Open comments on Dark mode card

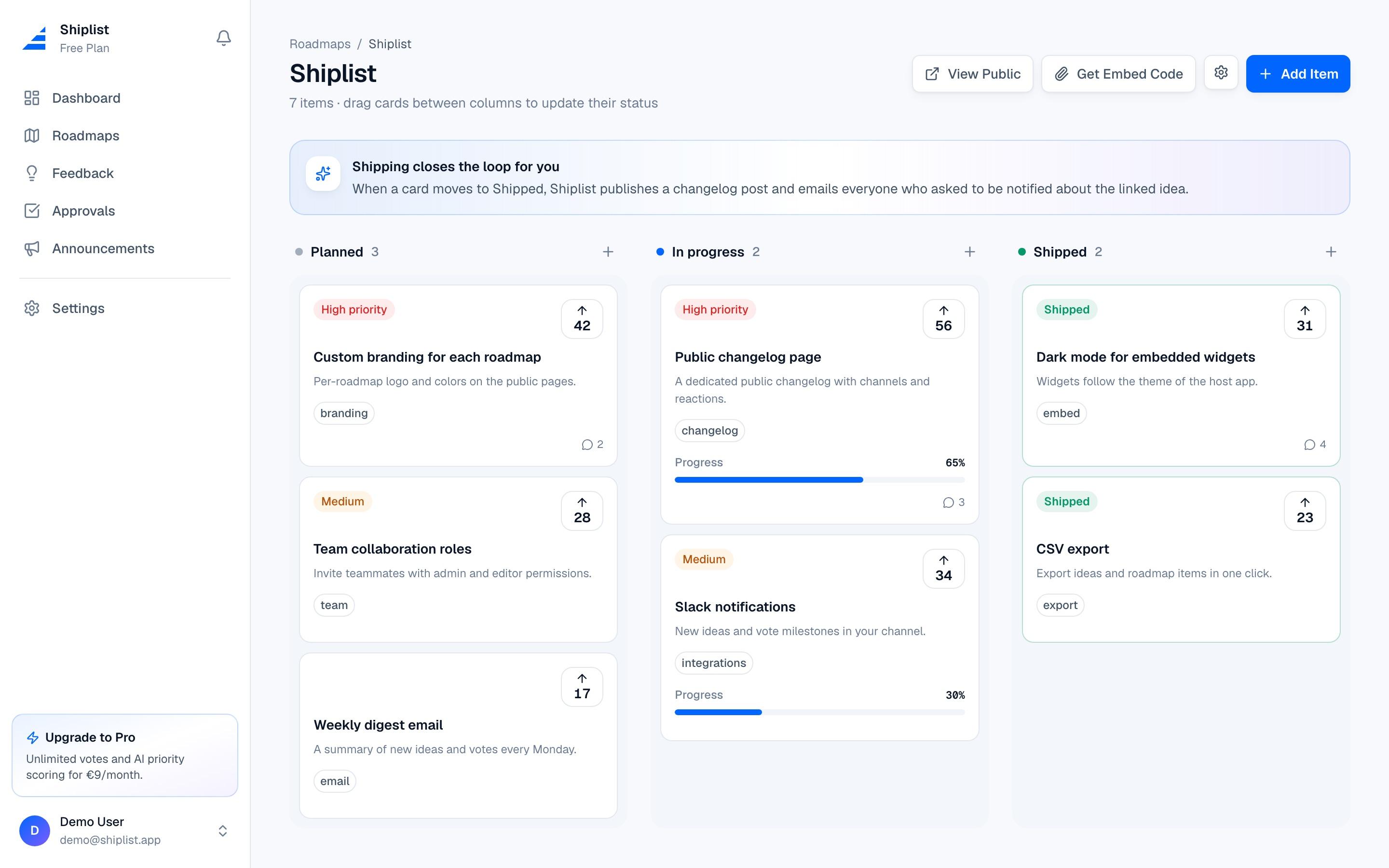click(1315, 444)
